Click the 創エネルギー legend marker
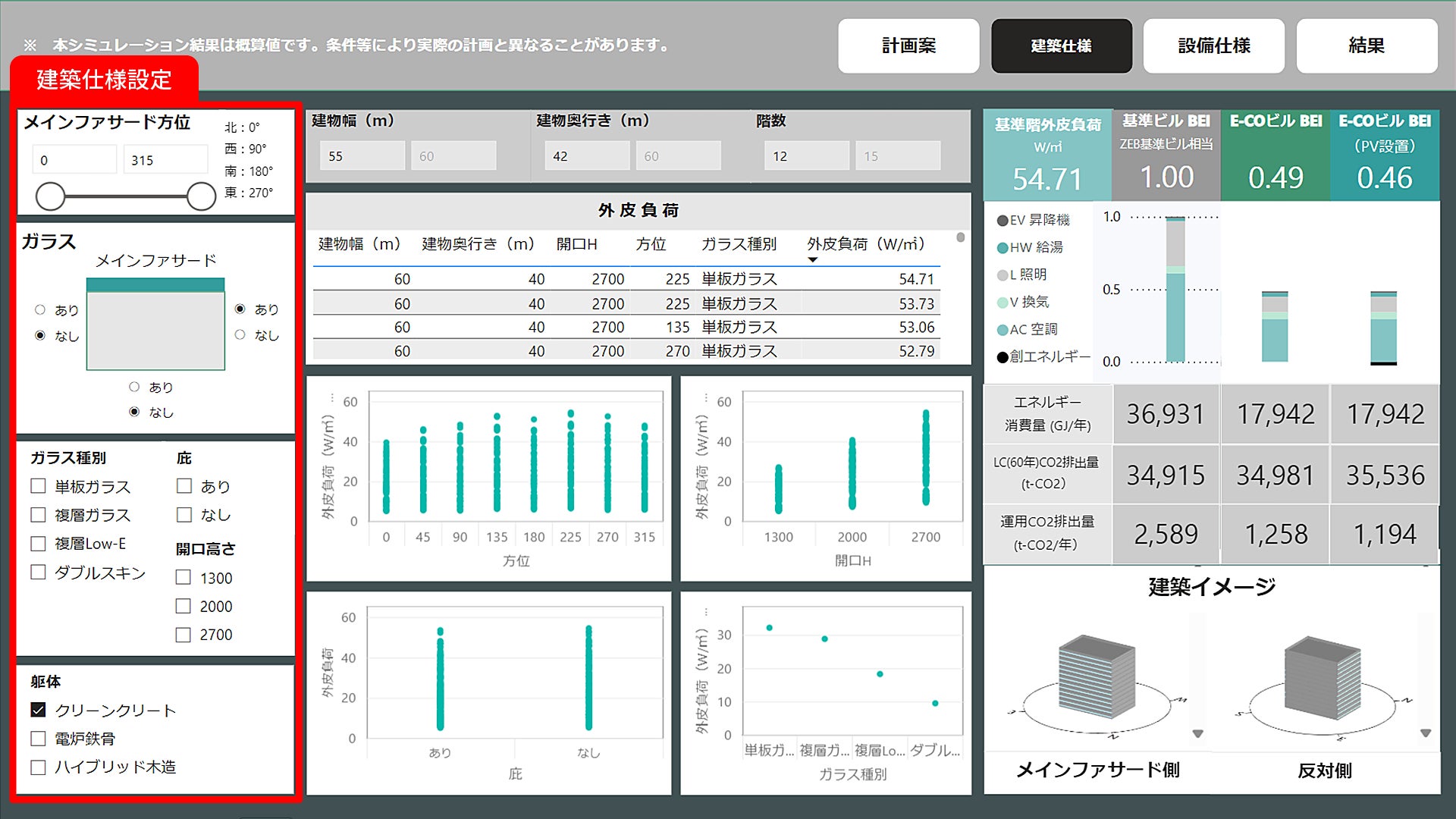 tap(1003, 357)
